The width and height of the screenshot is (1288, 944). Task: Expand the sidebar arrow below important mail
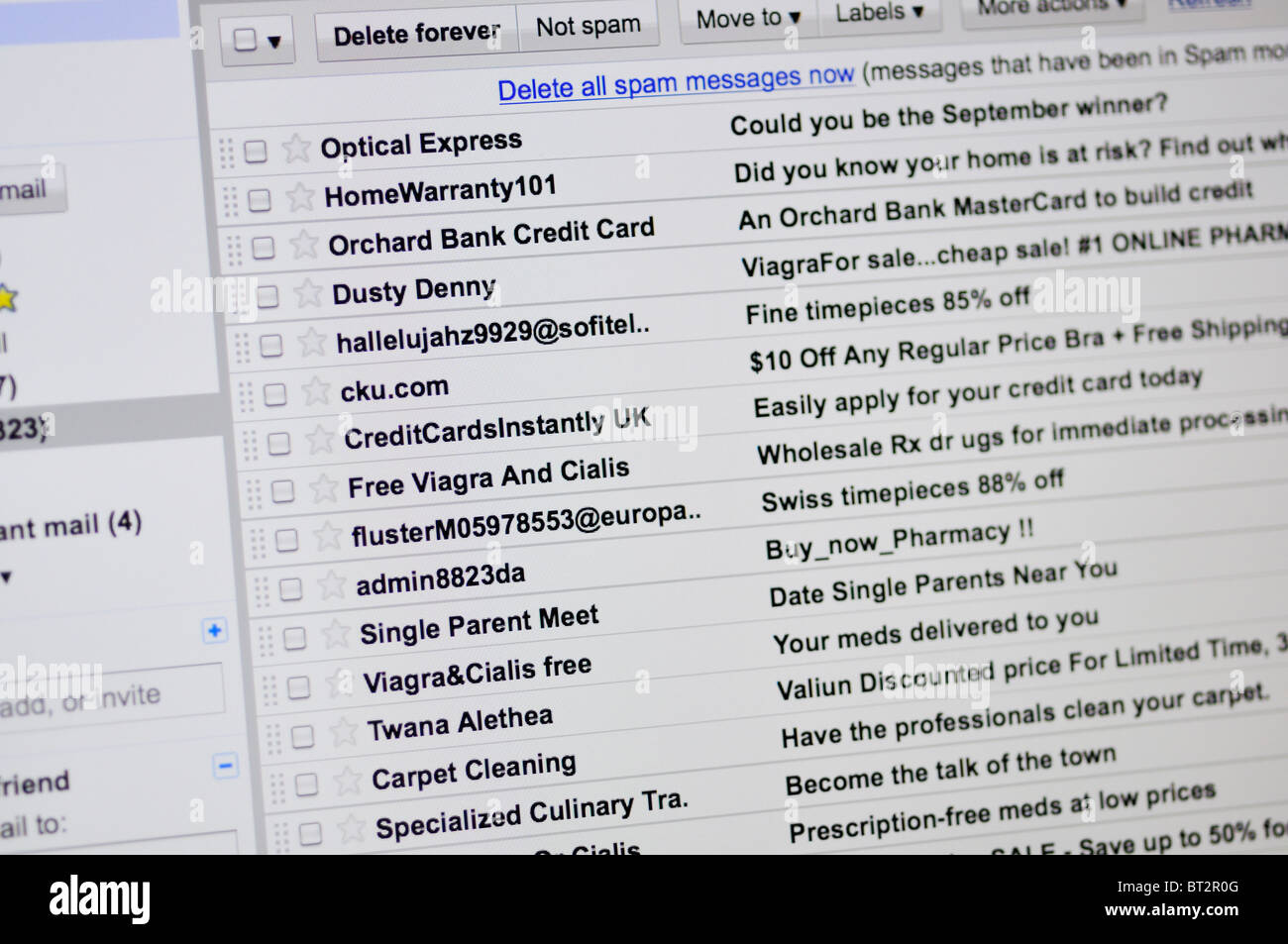coord(6,577)
